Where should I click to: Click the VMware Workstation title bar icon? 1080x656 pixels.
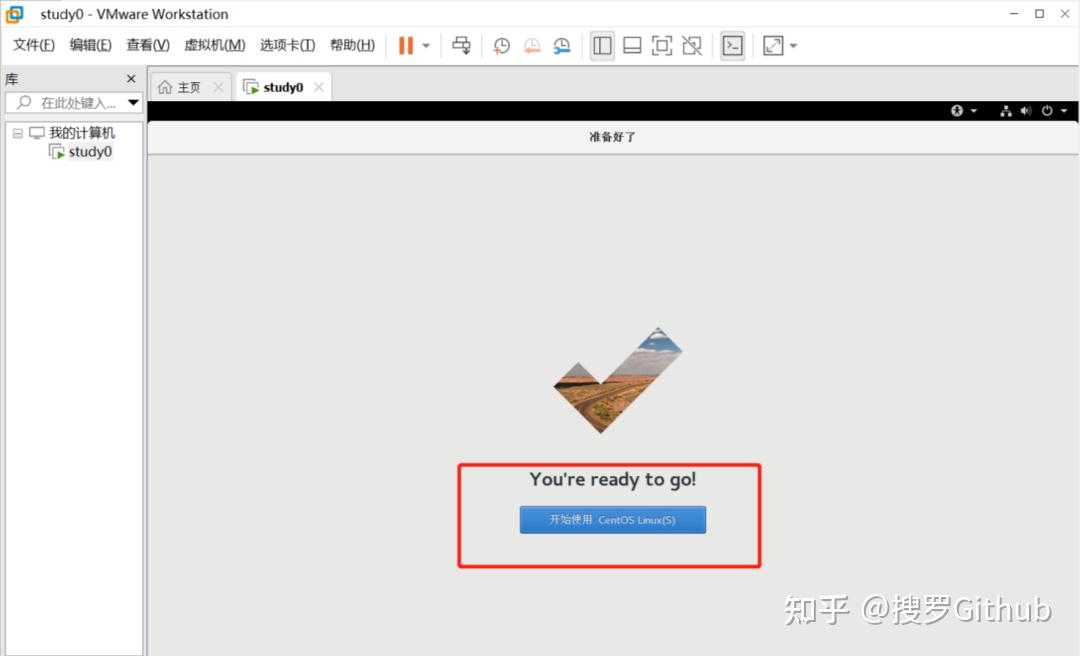[x=14, y=14]
